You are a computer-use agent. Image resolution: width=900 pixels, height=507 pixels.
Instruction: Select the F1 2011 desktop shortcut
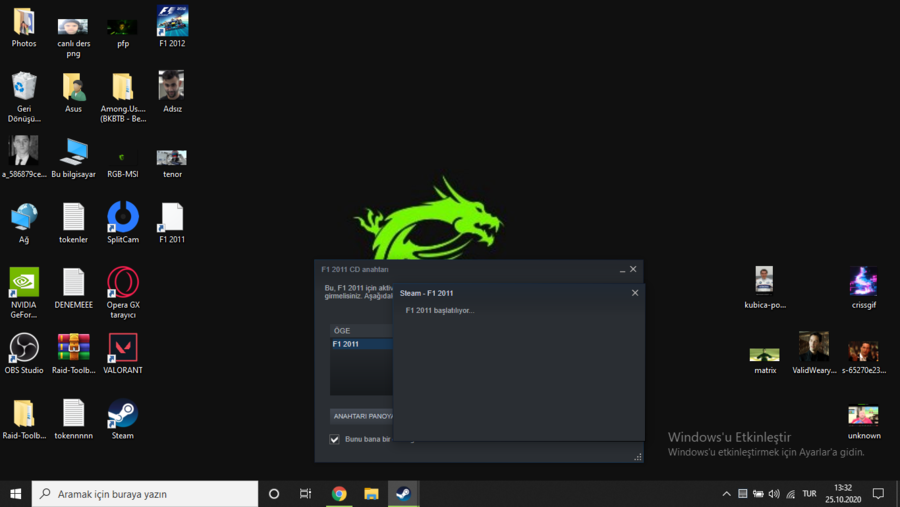172,223
